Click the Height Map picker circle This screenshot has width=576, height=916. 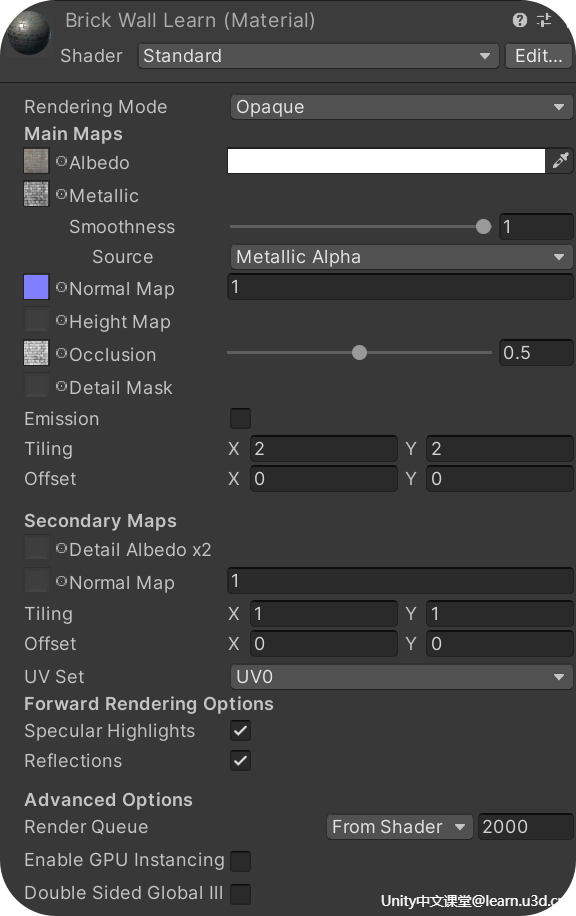61,321
